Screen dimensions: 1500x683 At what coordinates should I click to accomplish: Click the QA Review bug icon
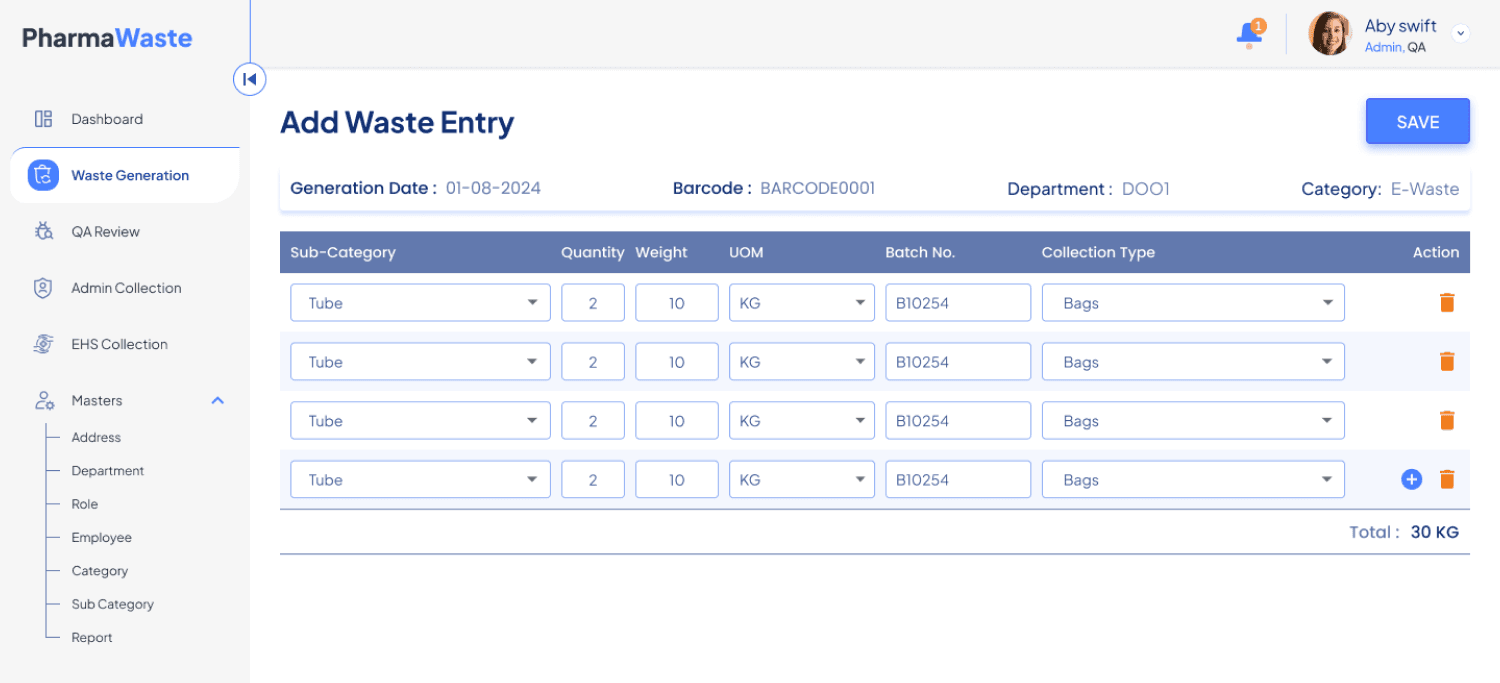(43, 231)
